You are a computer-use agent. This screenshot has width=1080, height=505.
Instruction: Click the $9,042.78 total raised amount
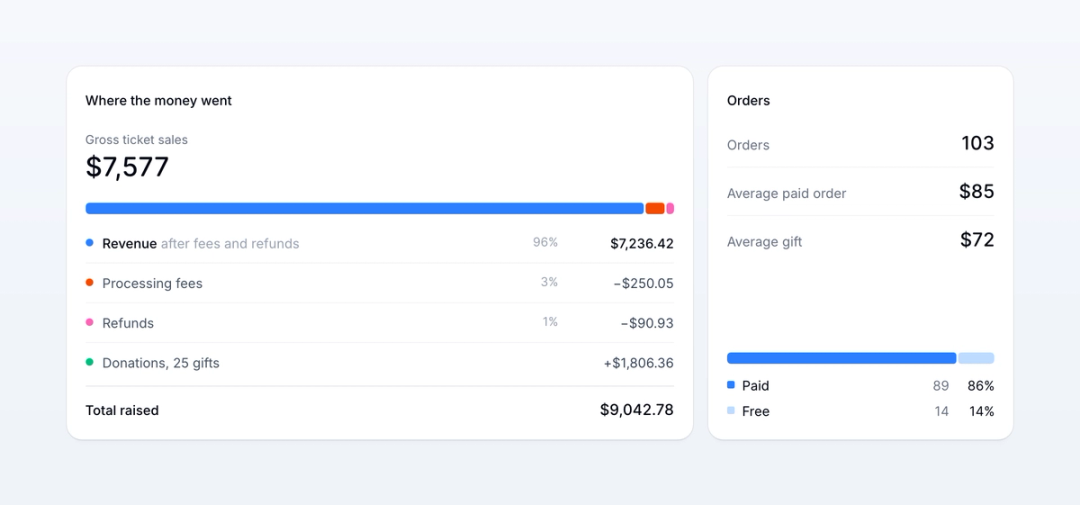[636, 410]
